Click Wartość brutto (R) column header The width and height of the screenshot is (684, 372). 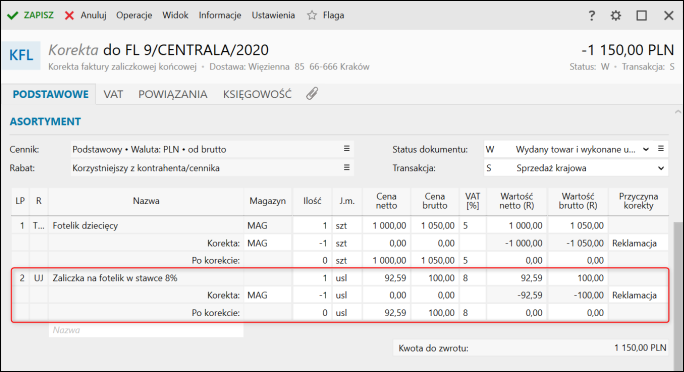point(578,201)
